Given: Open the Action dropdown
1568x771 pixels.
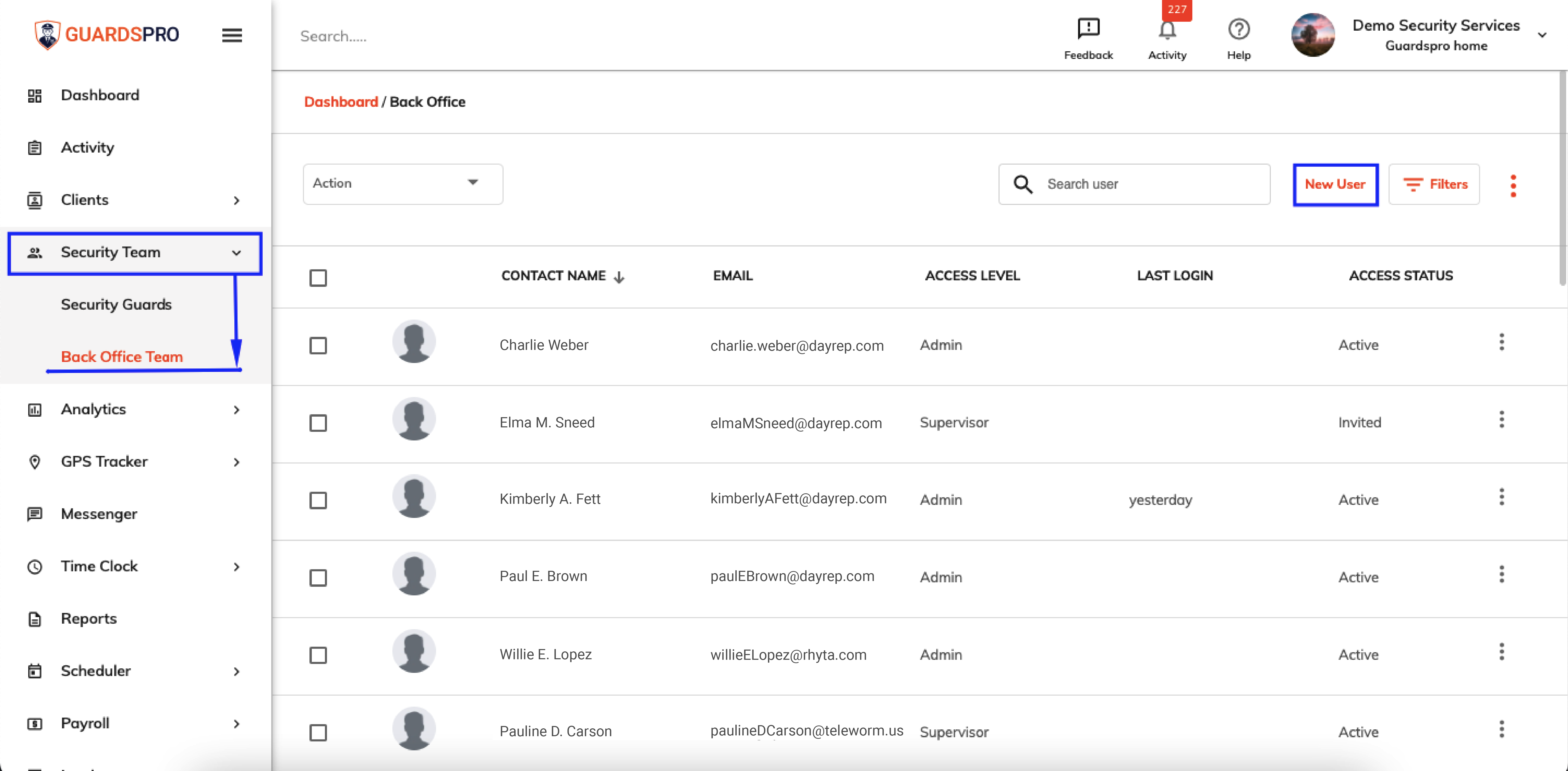Looking at the screenshot, I should (x=402, y=184).
